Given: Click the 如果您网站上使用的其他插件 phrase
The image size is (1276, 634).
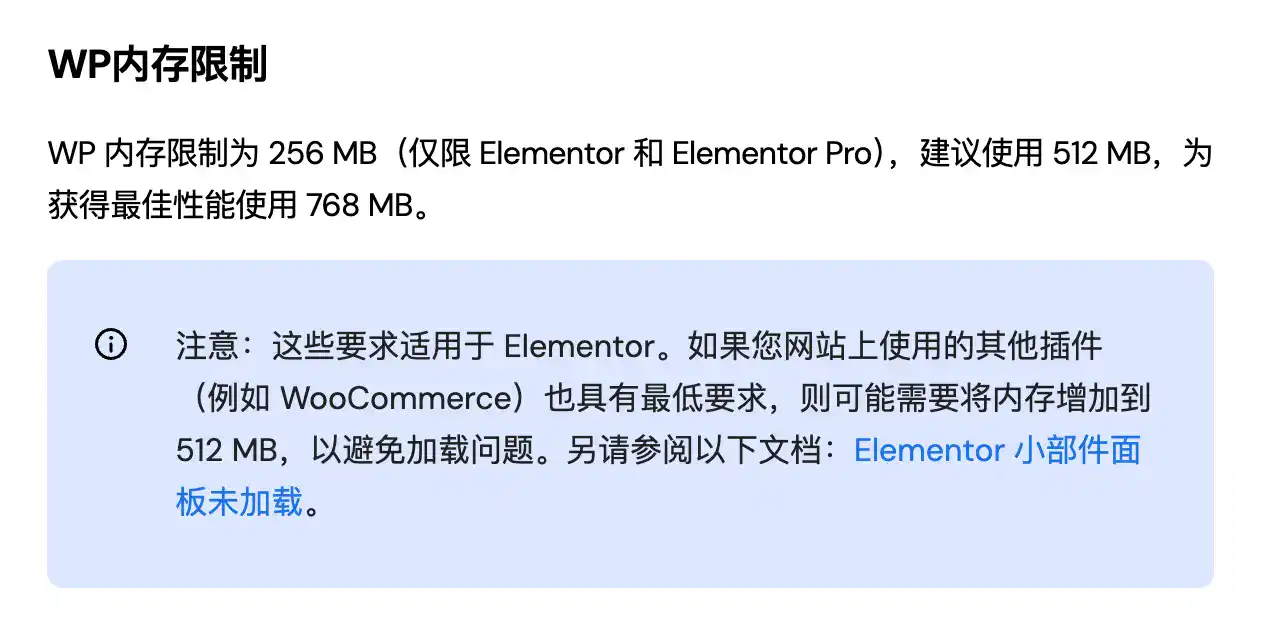Looking at the screenshot, I should (x=895, y=347).
